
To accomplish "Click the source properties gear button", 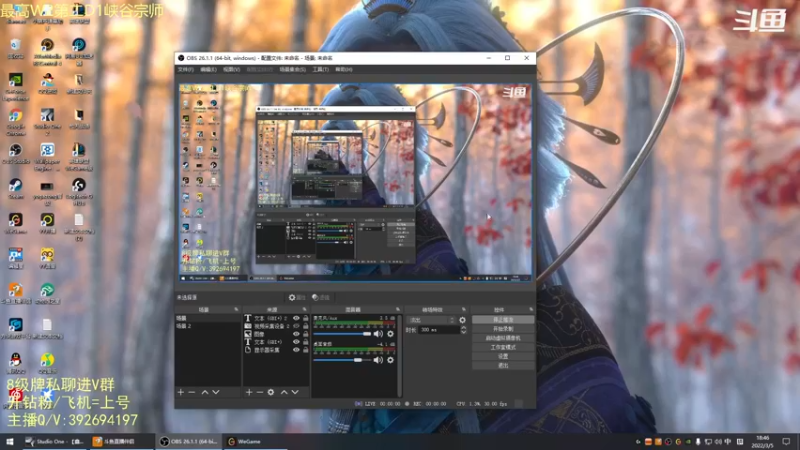I will 296,297.
